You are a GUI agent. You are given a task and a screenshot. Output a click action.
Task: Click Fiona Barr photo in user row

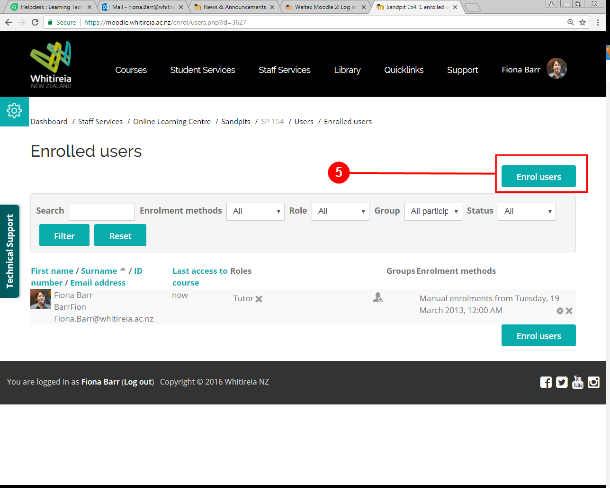coord(40,299)
